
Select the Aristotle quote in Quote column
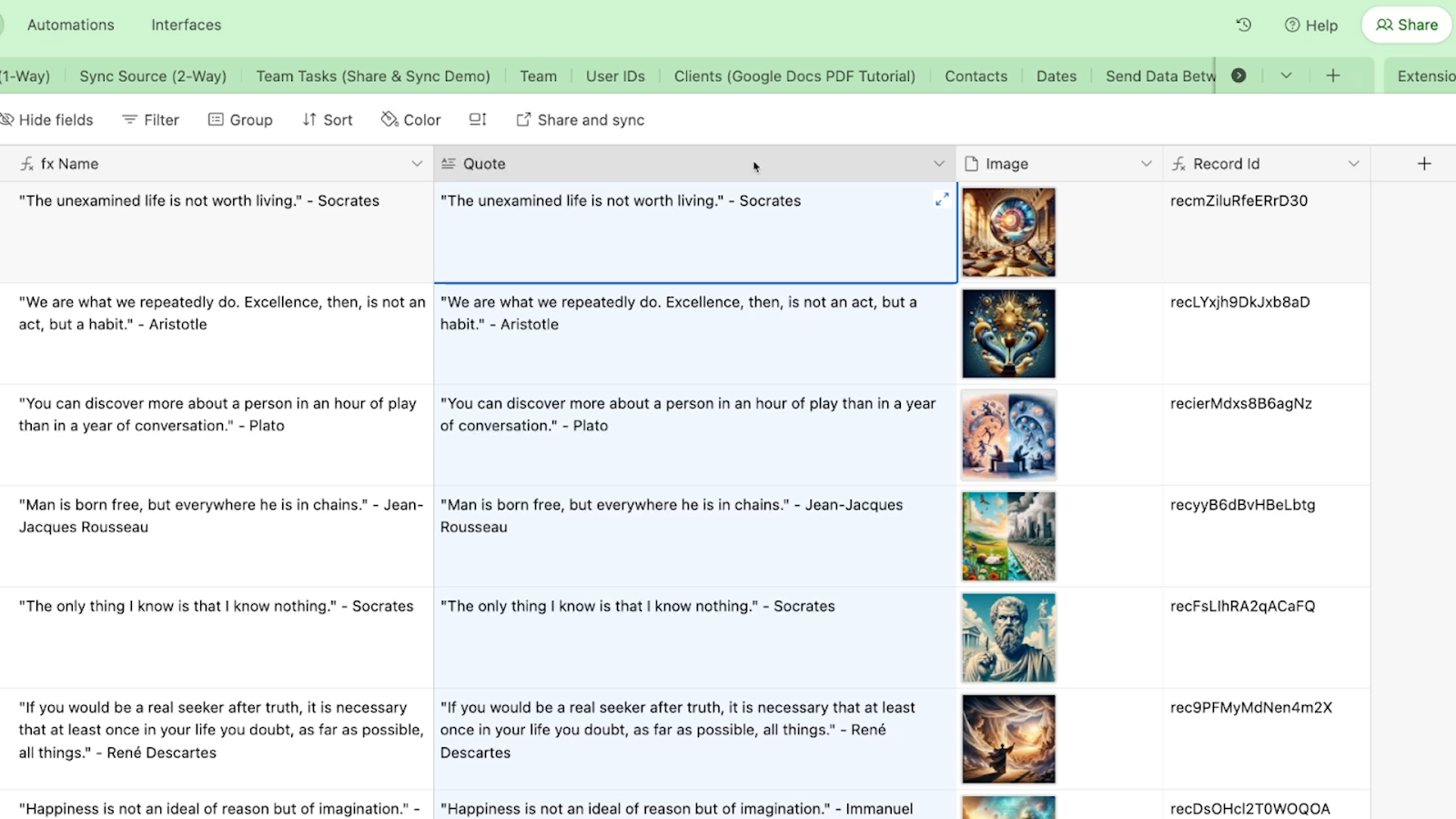(x=695, y=333)
